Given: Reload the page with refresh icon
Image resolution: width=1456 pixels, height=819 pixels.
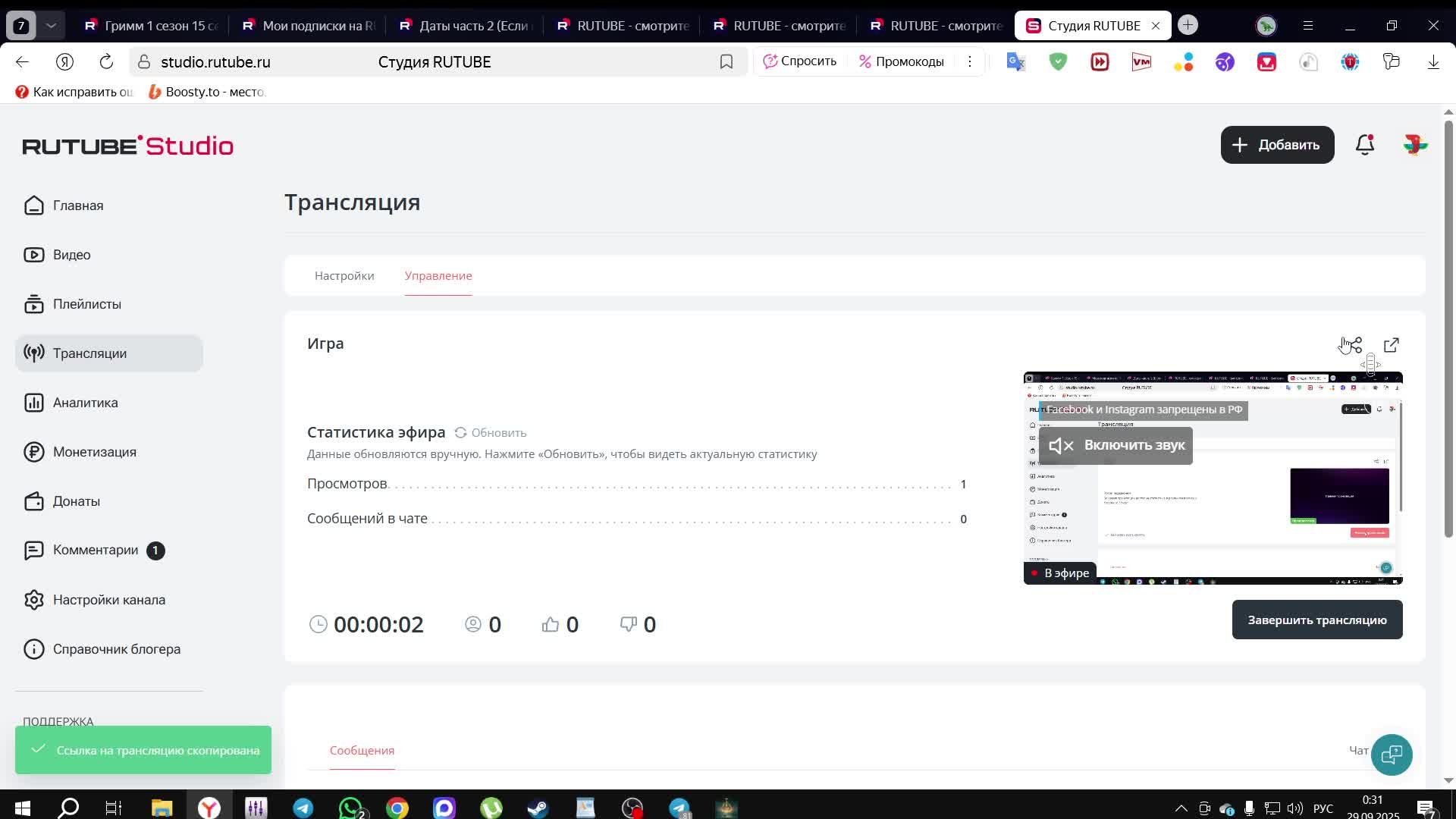Looking at the screenshot, I should point(106,62).
